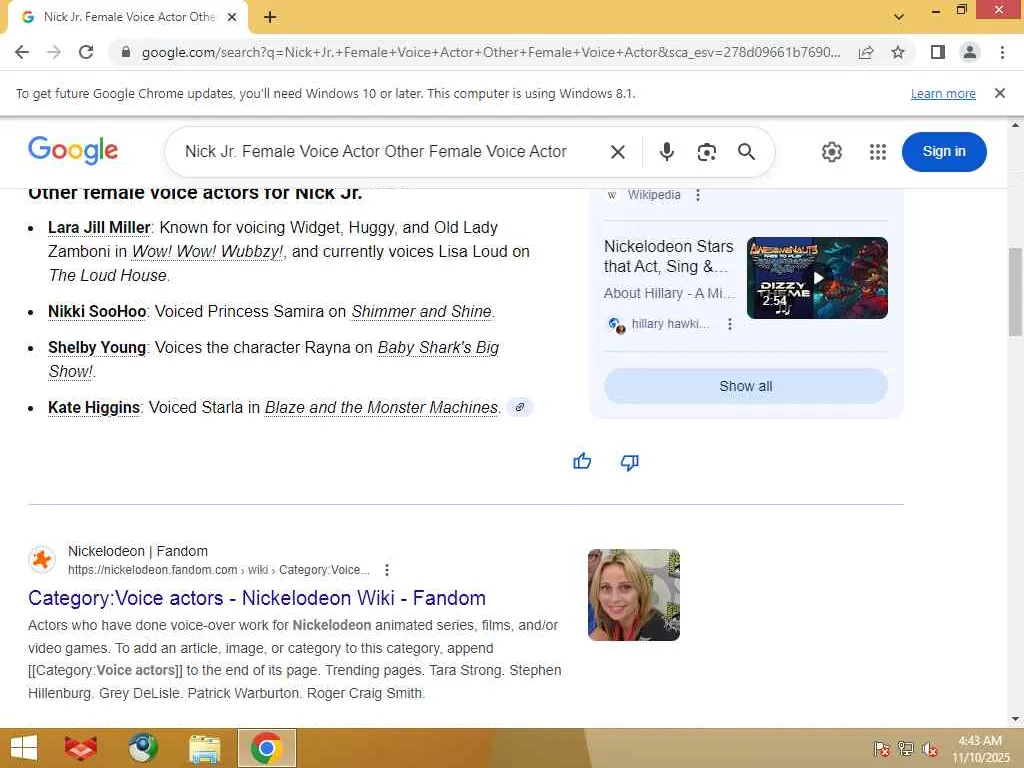Open Fandom result three-dot options
This screenshot has width=1024, height=768.
[387, 570]
